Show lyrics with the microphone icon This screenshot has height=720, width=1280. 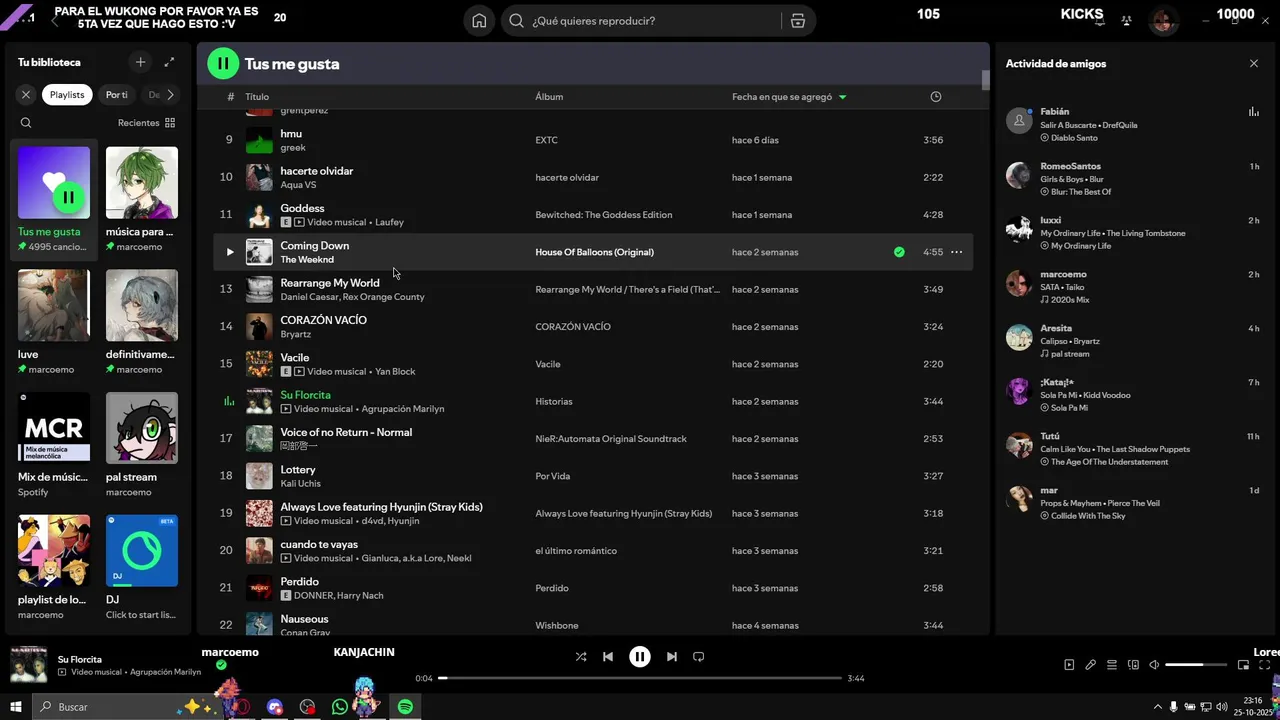click(x=1091, y=665)
